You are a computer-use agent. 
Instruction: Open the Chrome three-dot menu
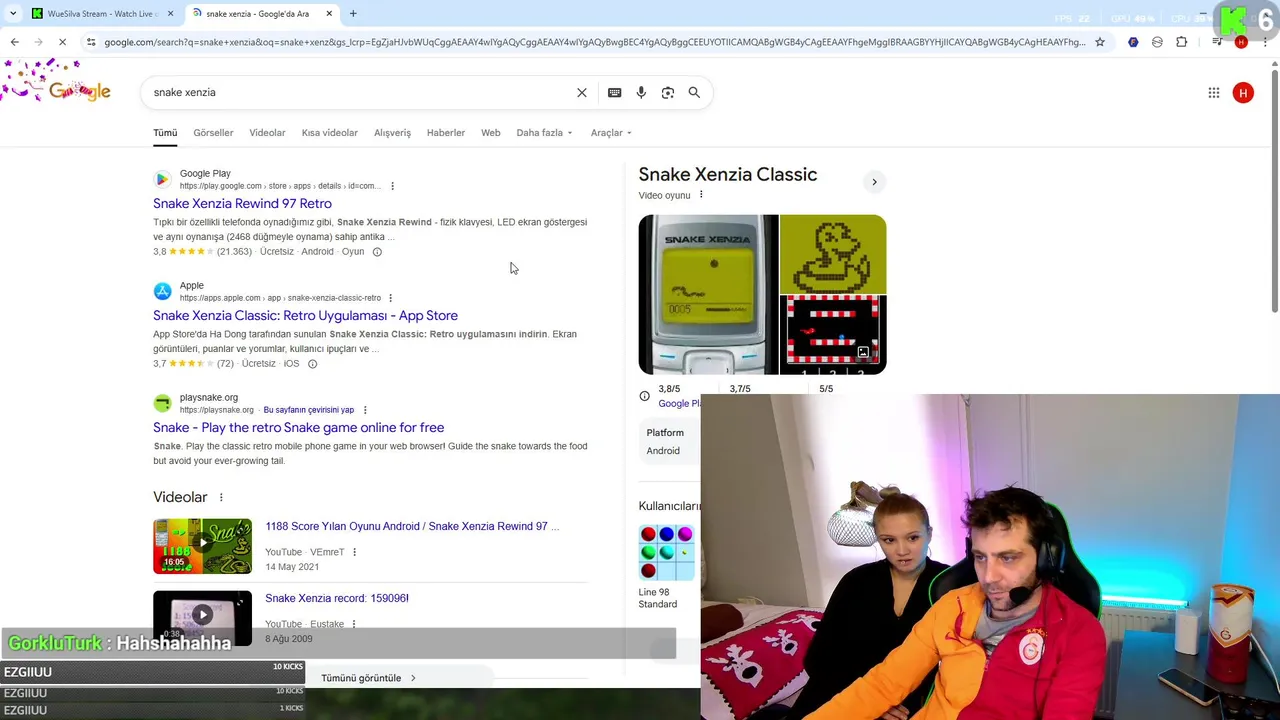coord(1263,42)
